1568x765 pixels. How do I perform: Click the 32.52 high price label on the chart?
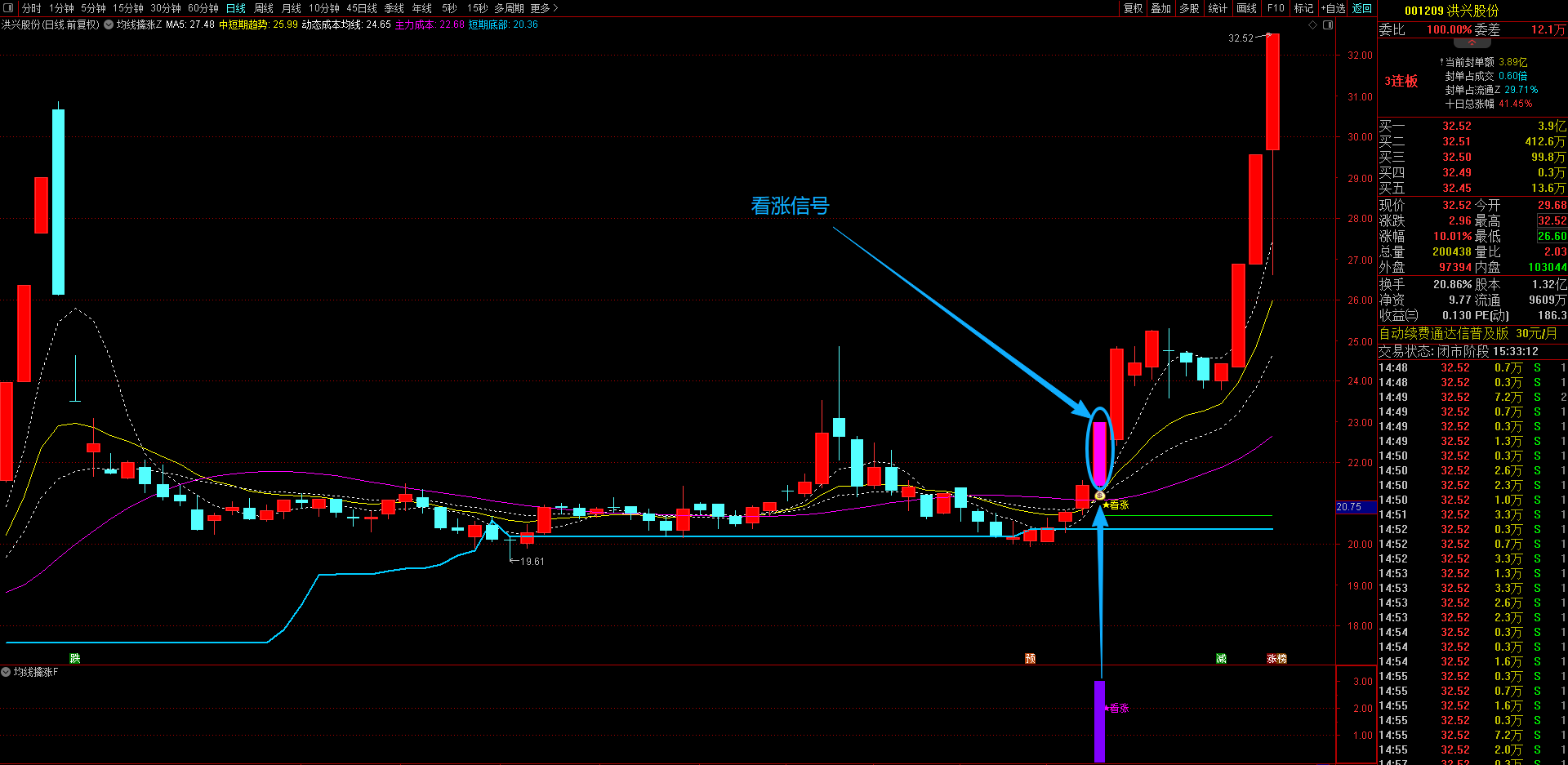(x=1241, y=38)
